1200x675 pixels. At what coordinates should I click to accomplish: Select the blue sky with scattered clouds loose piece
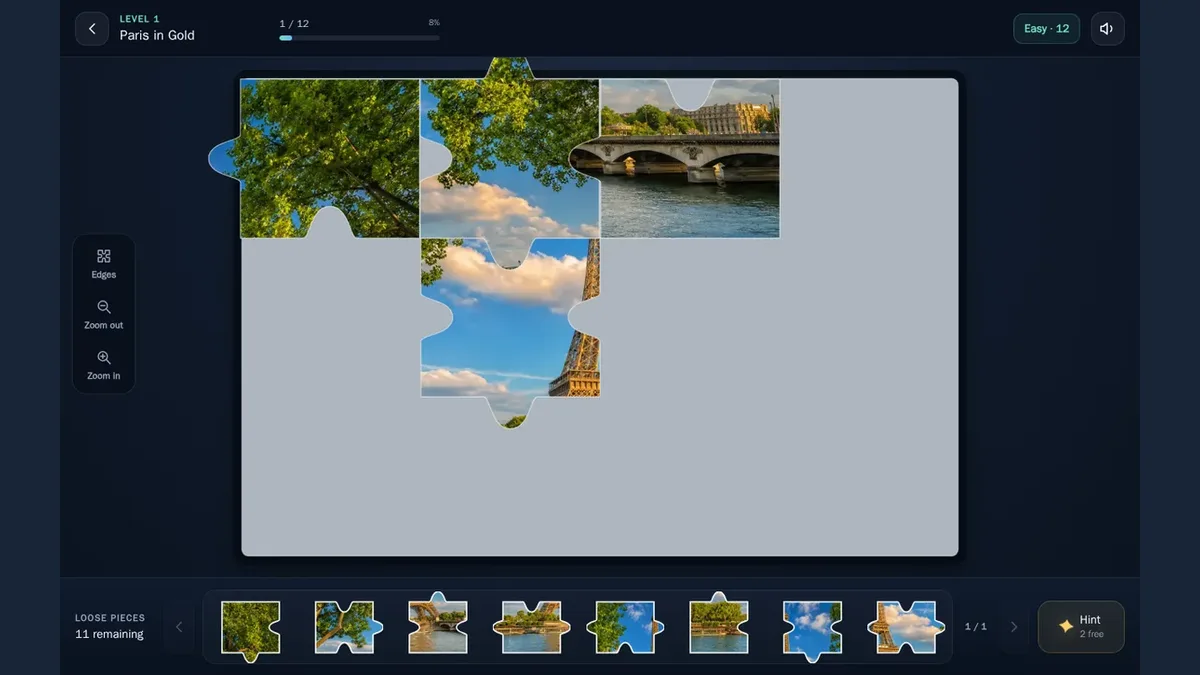812,630
